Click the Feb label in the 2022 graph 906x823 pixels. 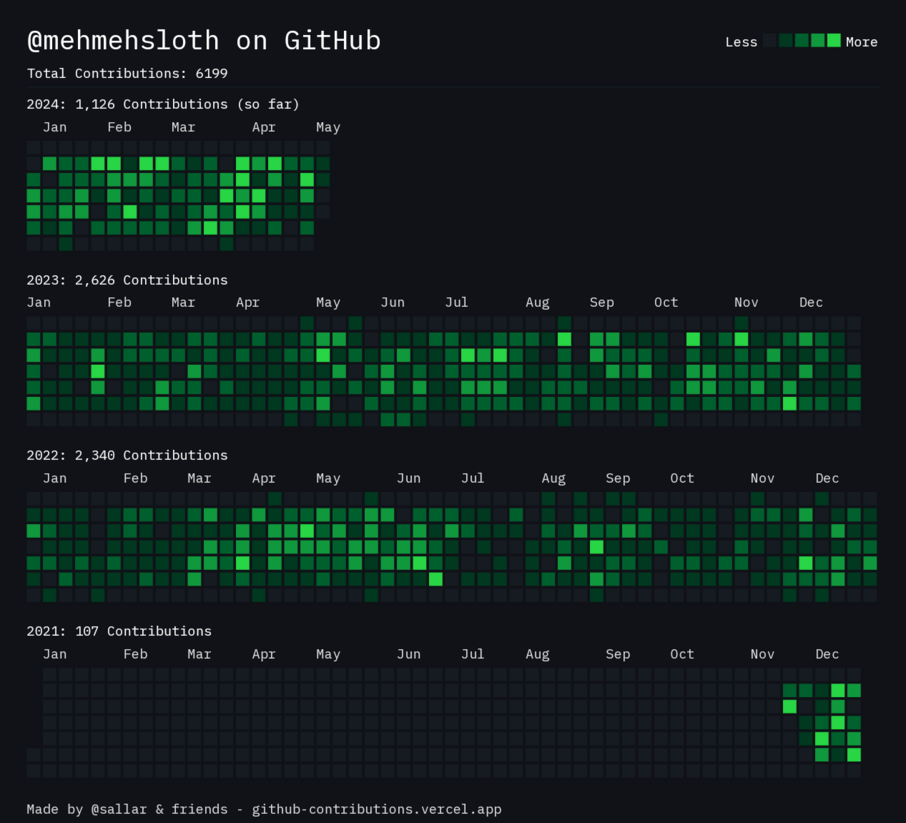click(x=136, y=478)
